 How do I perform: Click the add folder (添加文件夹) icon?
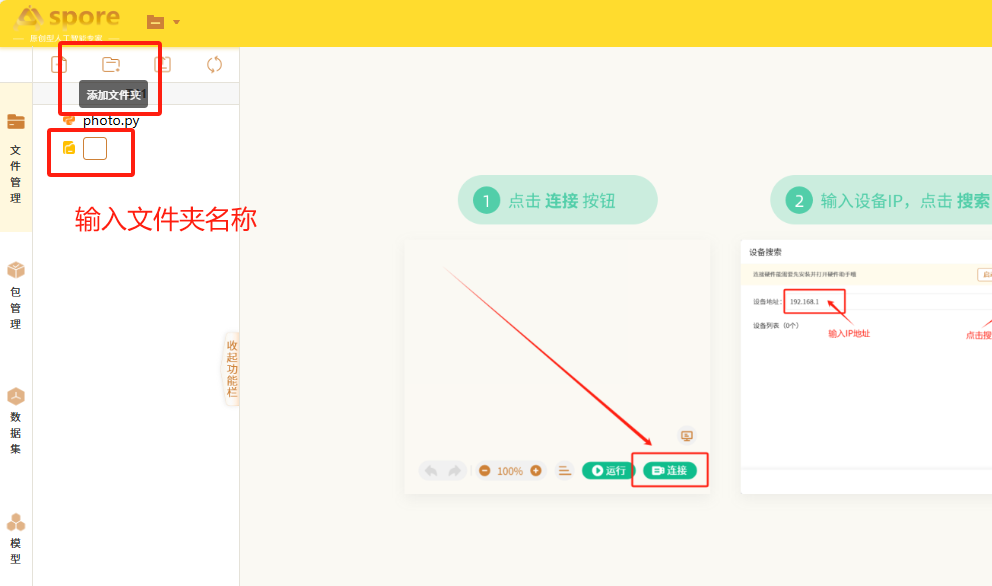tap(111, 65)
